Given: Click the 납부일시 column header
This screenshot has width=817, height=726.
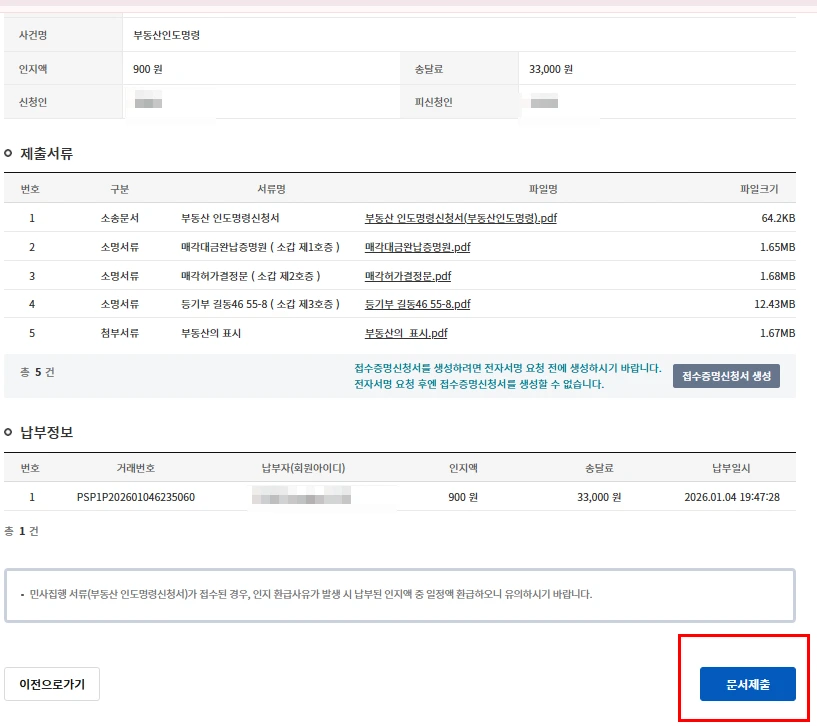Looking at the screenshot, I should pos(731,467).
